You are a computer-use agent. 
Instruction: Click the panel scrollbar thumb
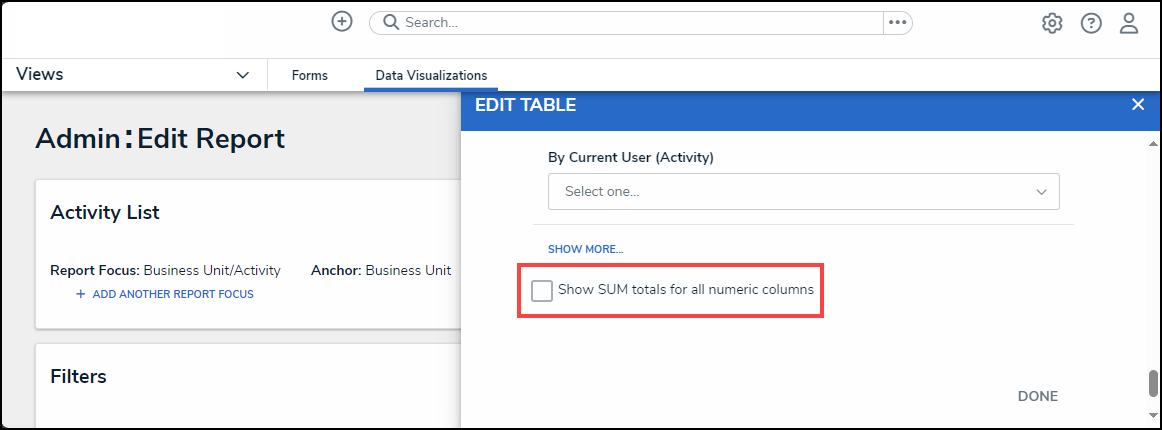(1153, 383)
